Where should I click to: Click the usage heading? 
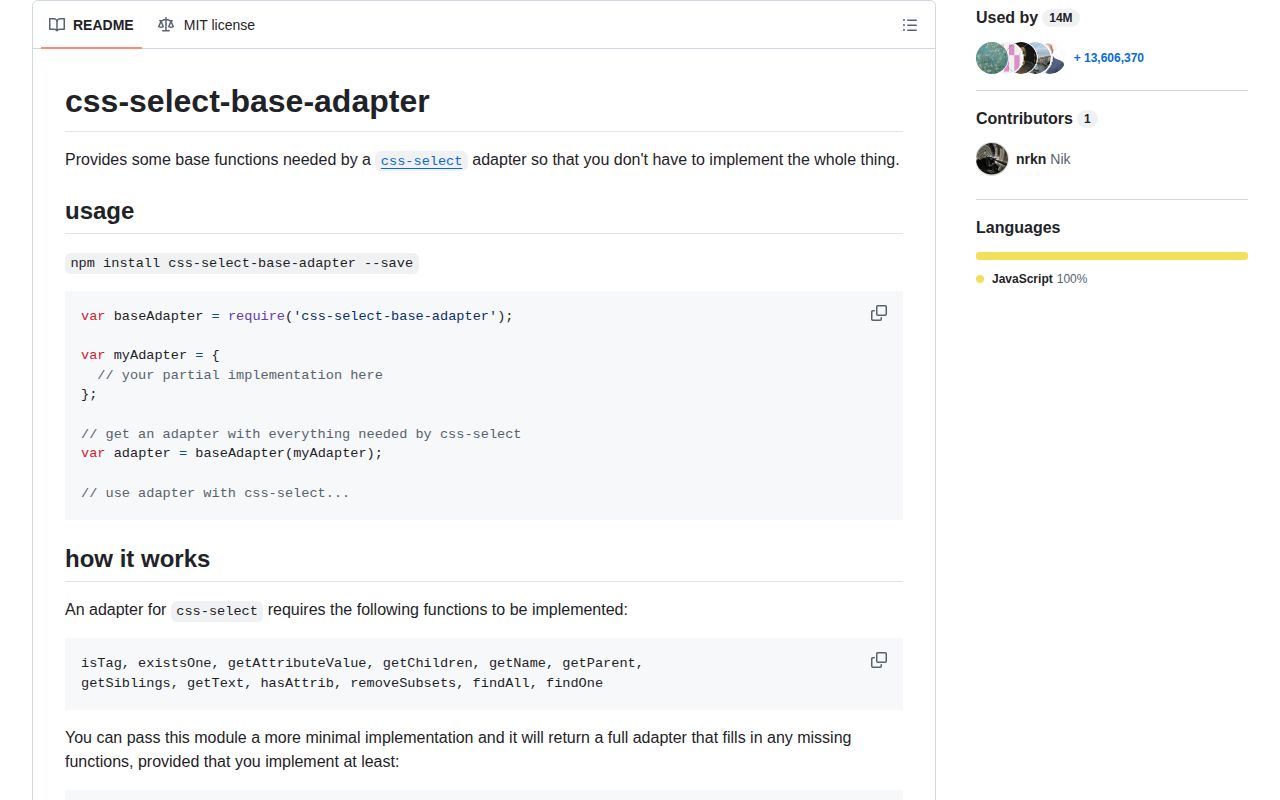99,211
